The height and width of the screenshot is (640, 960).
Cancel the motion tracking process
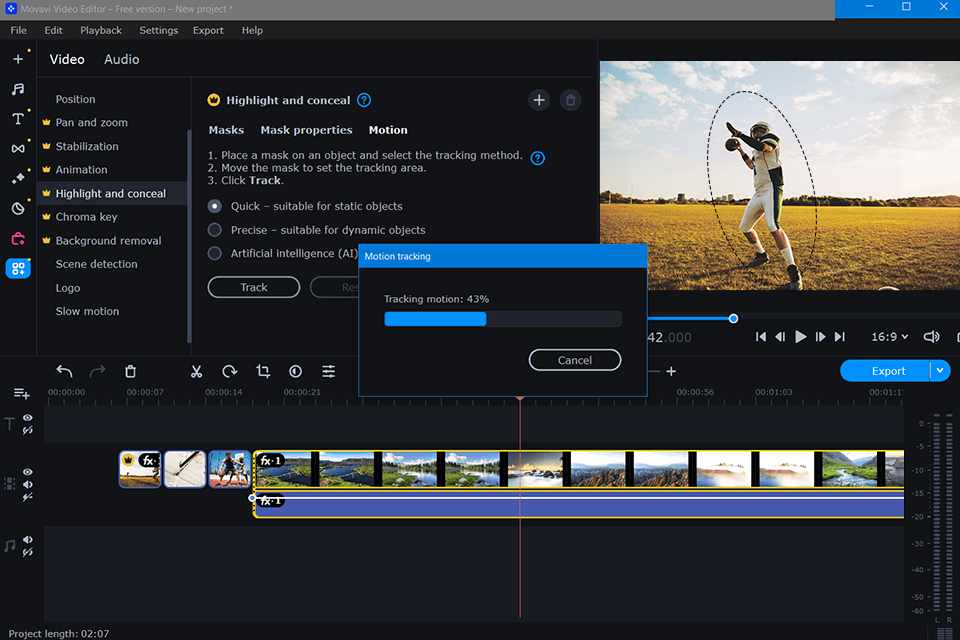pyautogui.click(x=575, y=360)
